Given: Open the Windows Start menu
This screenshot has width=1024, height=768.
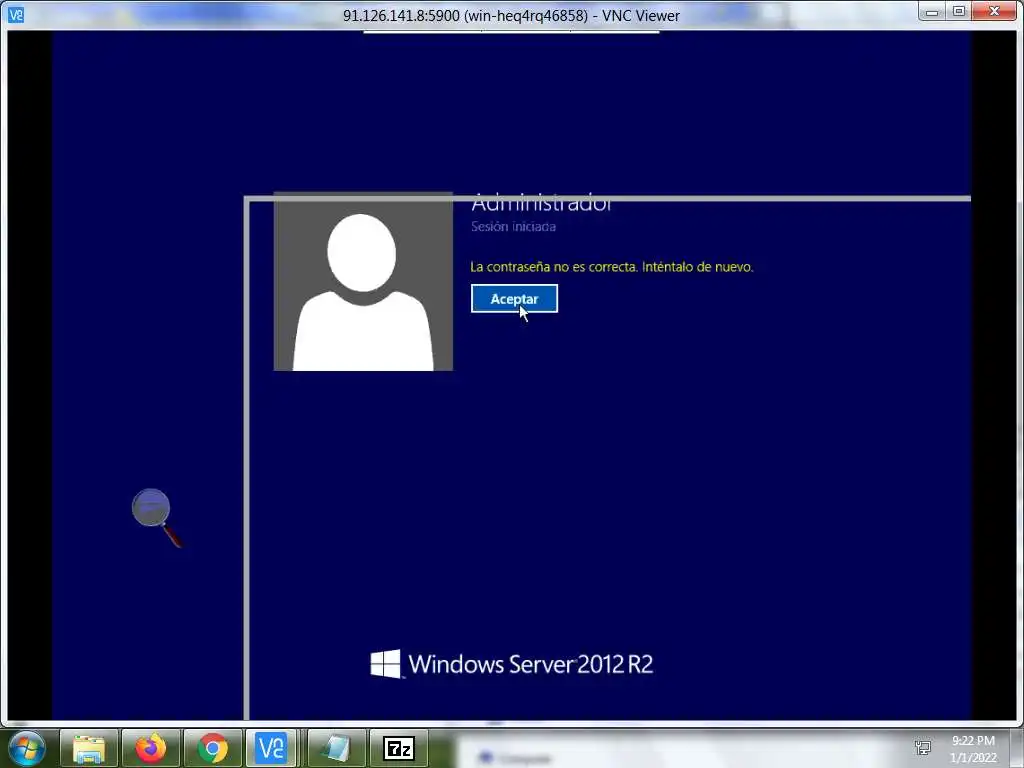Looking at the screenshot, I should tap(26, 748).
